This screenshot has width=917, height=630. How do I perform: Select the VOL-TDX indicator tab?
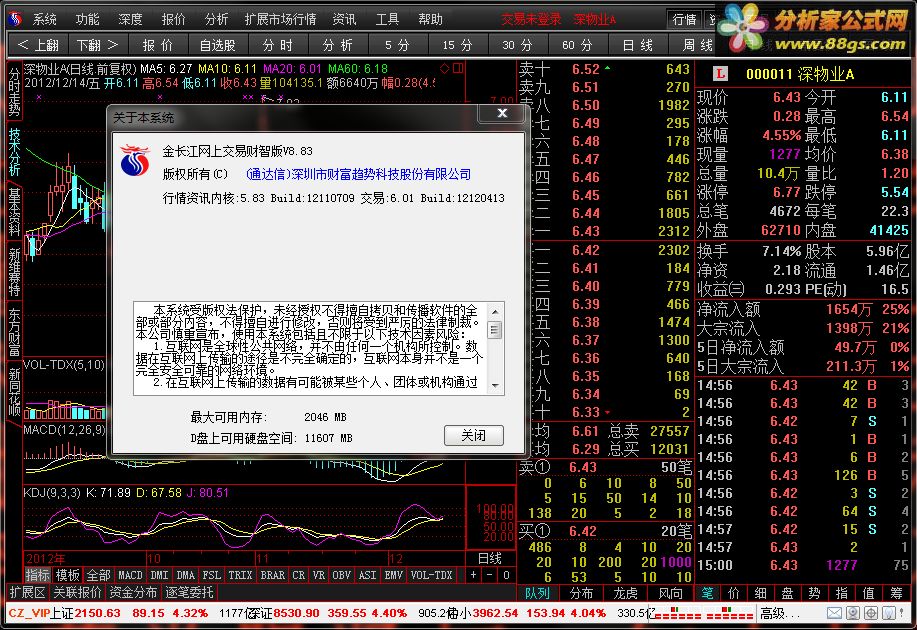click(x=432, y=575)
